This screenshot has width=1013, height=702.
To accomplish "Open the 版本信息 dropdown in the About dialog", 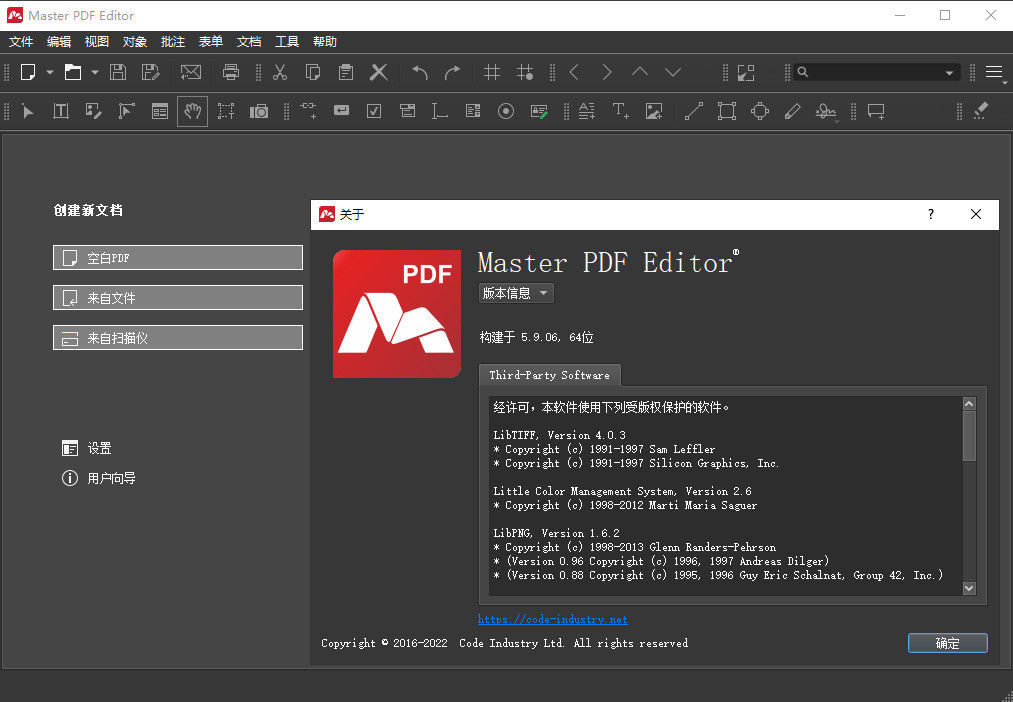I will coord(515,293).
